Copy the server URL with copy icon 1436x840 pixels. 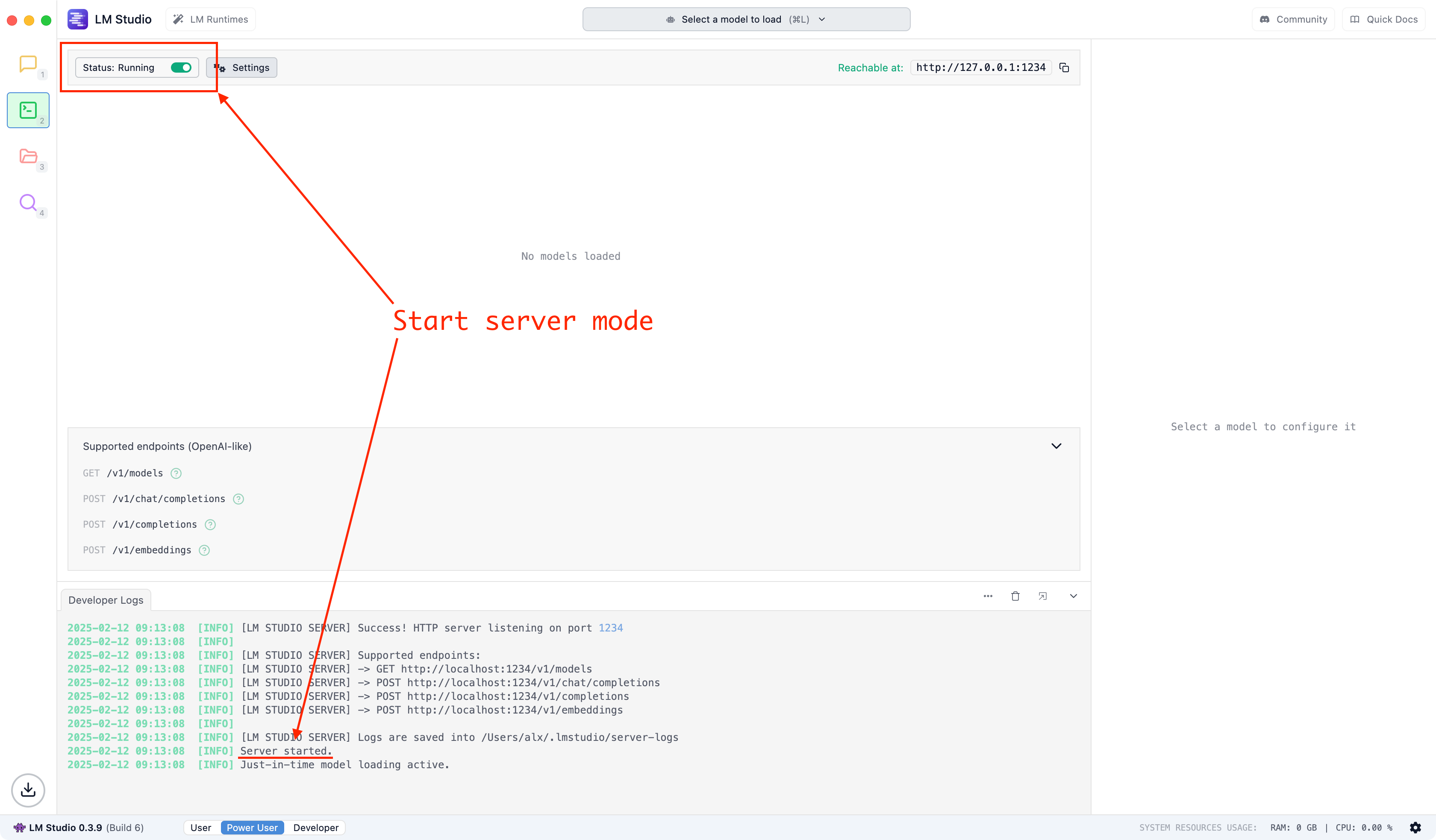pos(1064,68)
